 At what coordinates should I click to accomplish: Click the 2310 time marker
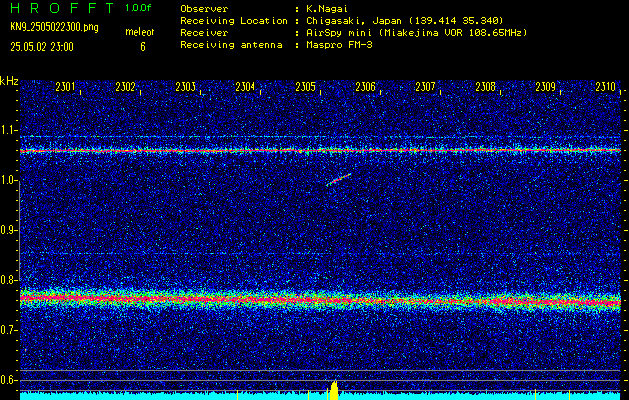click(605, 87)
